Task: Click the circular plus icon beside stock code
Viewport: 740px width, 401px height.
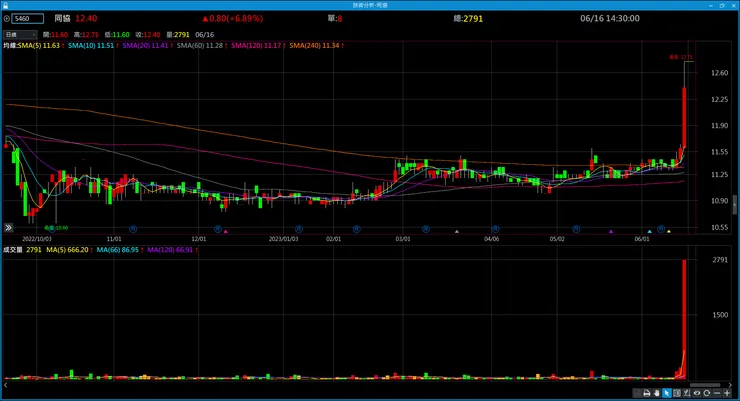Action: pos(7,18)
